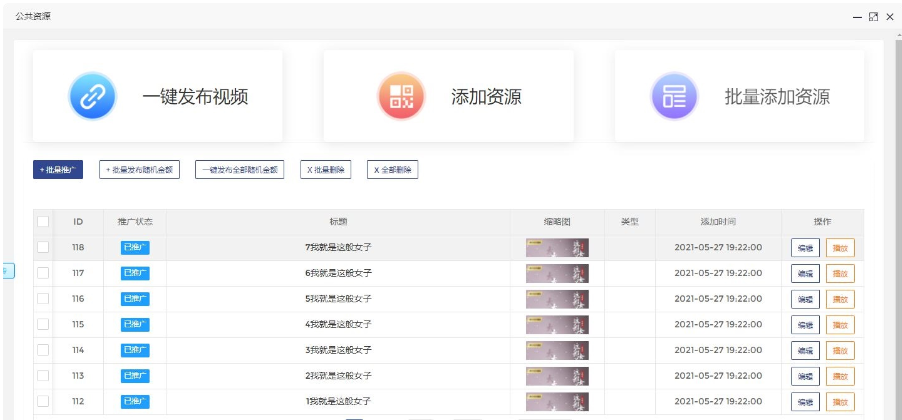Click 播放 for row 115
This screenshot has width=902, height=420.
pyautogui.click(x=840, y=324)
